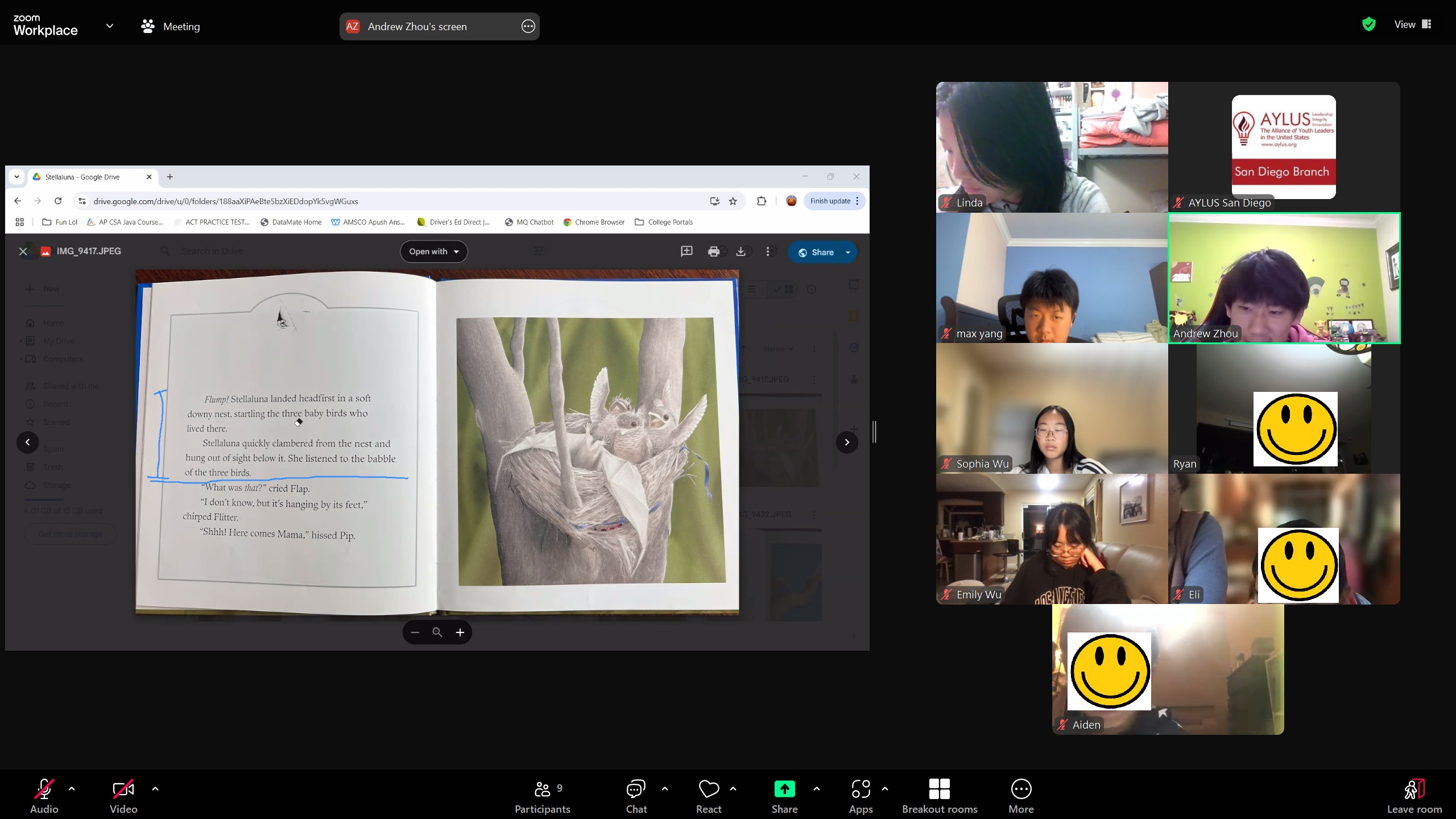The height and width of the screenshot is (819, 1456).
Task: Open Zoom Workplace dropdown chevron
Action: click(110, 26)
